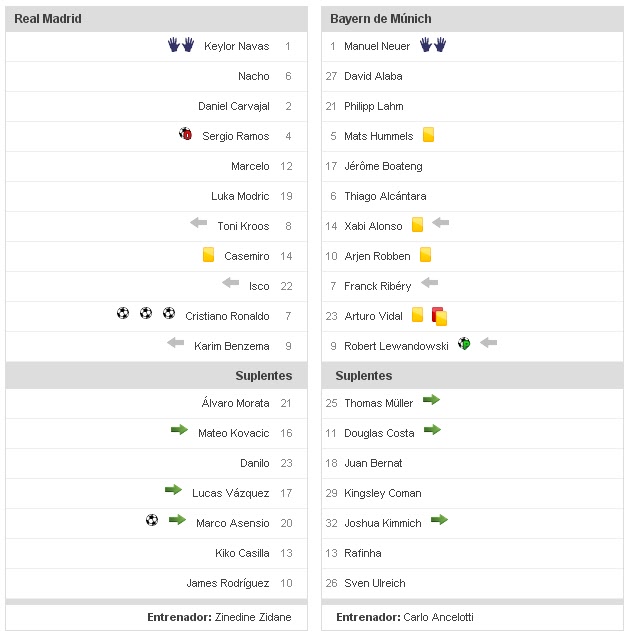Image resolution: width=630 pixels, height=639 pixels.
Task: Click Arjen Robben's yellow card icon
Action: click(425, 255)
